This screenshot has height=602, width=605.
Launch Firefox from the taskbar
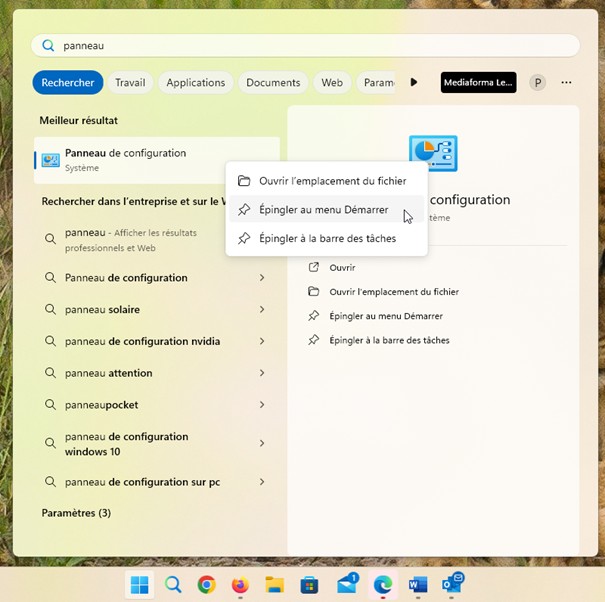click(240, 585)
